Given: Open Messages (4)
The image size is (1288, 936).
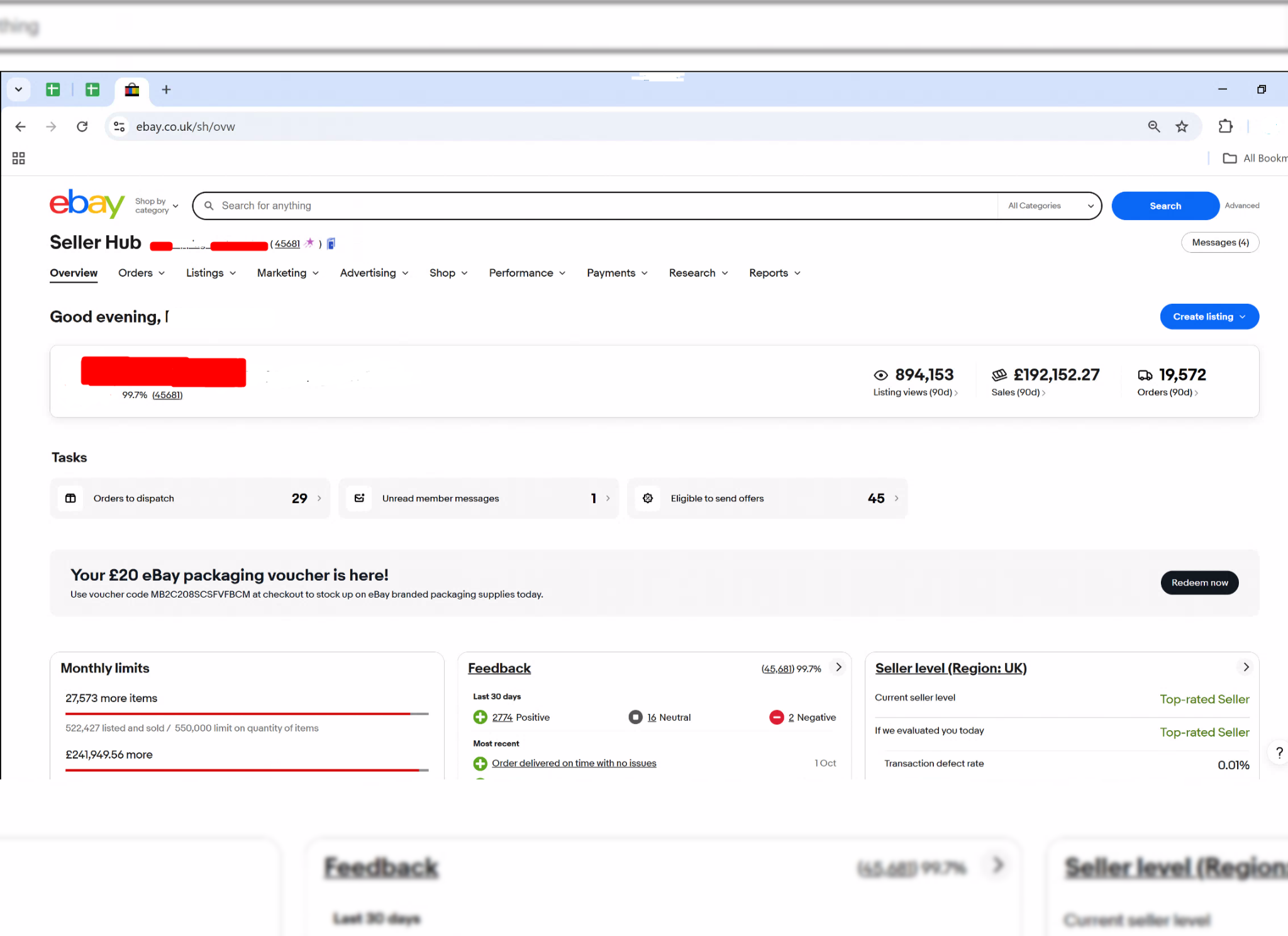Looking at the screenshot, I should click(1219, 243).
